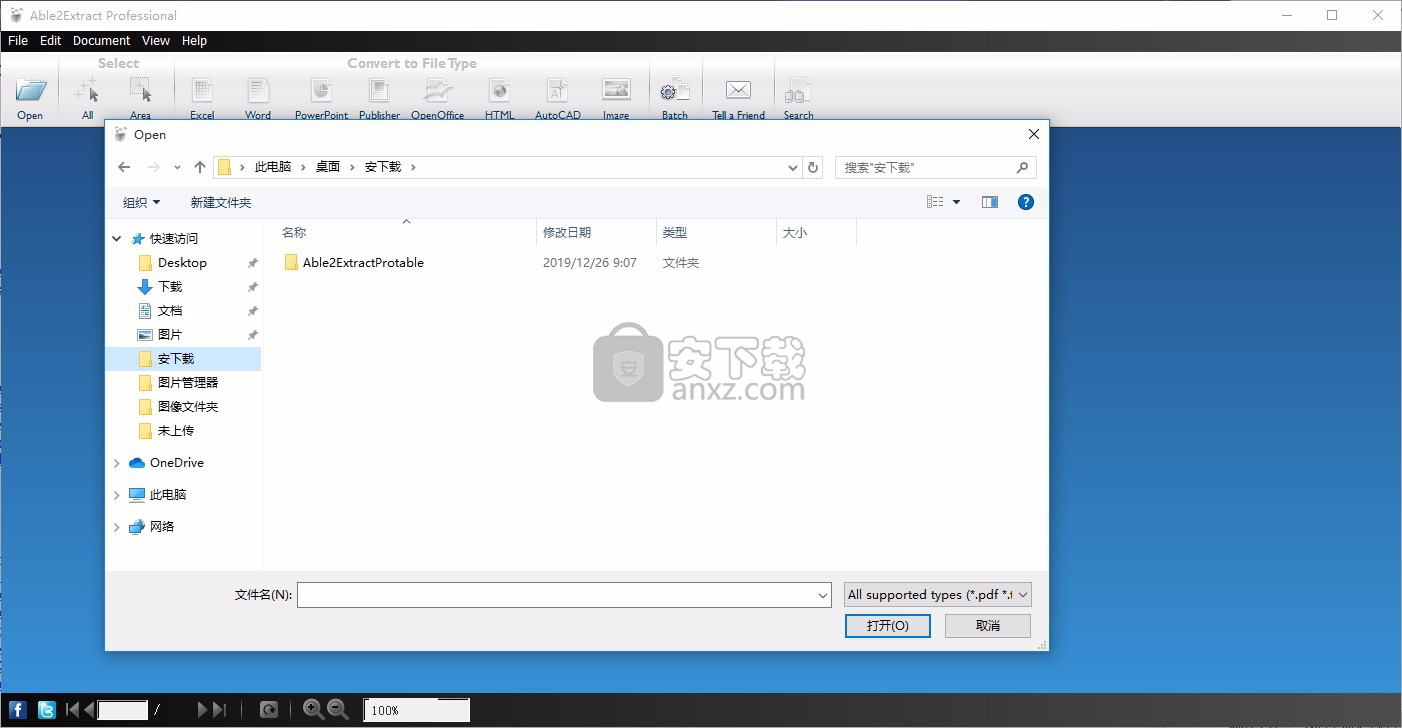1402x728 pixels.
Task: Convert to HTML toolbar icon
Action: click(499, 91)
